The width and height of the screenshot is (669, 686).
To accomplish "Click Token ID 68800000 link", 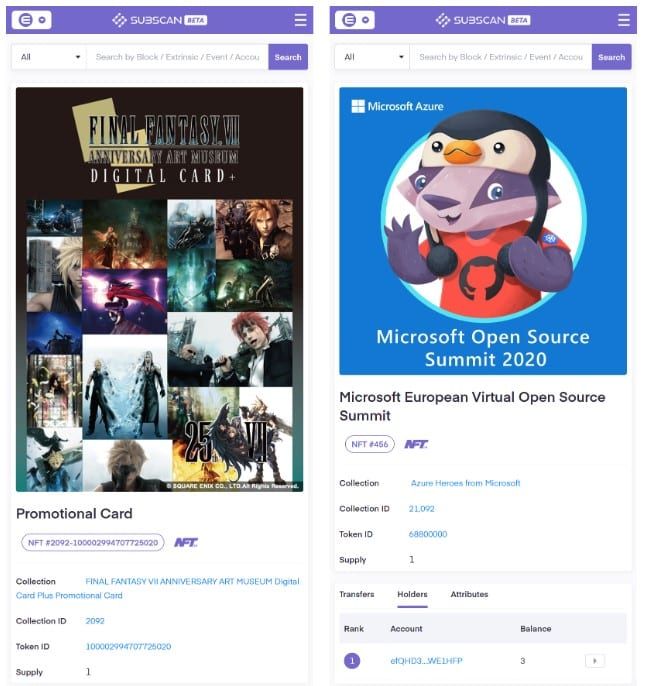I will (x=428, y=534).
